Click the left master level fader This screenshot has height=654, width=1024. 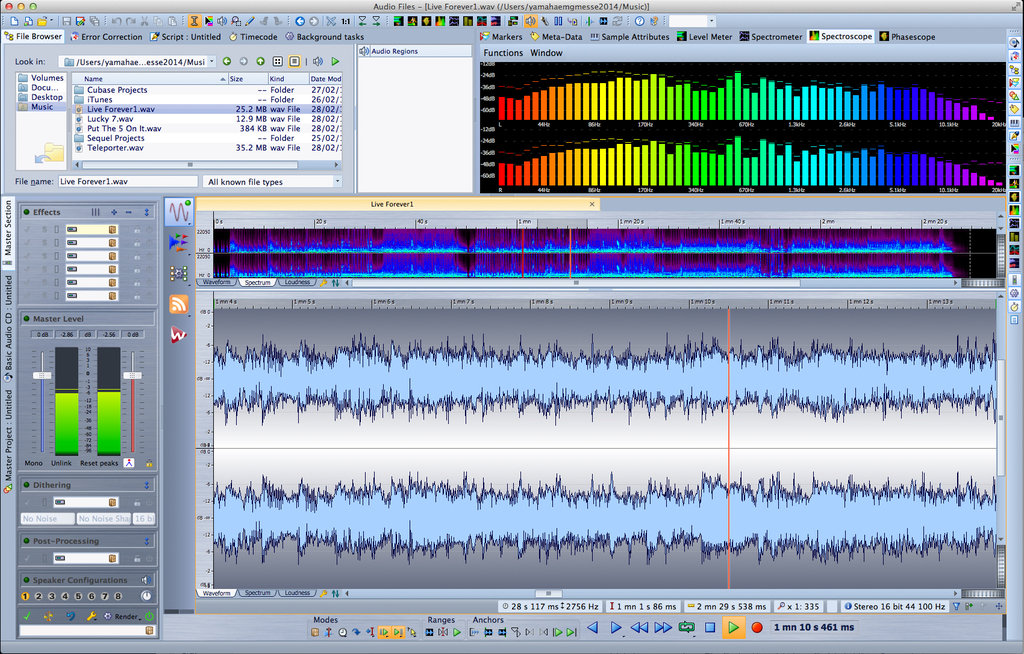[42, 375]
